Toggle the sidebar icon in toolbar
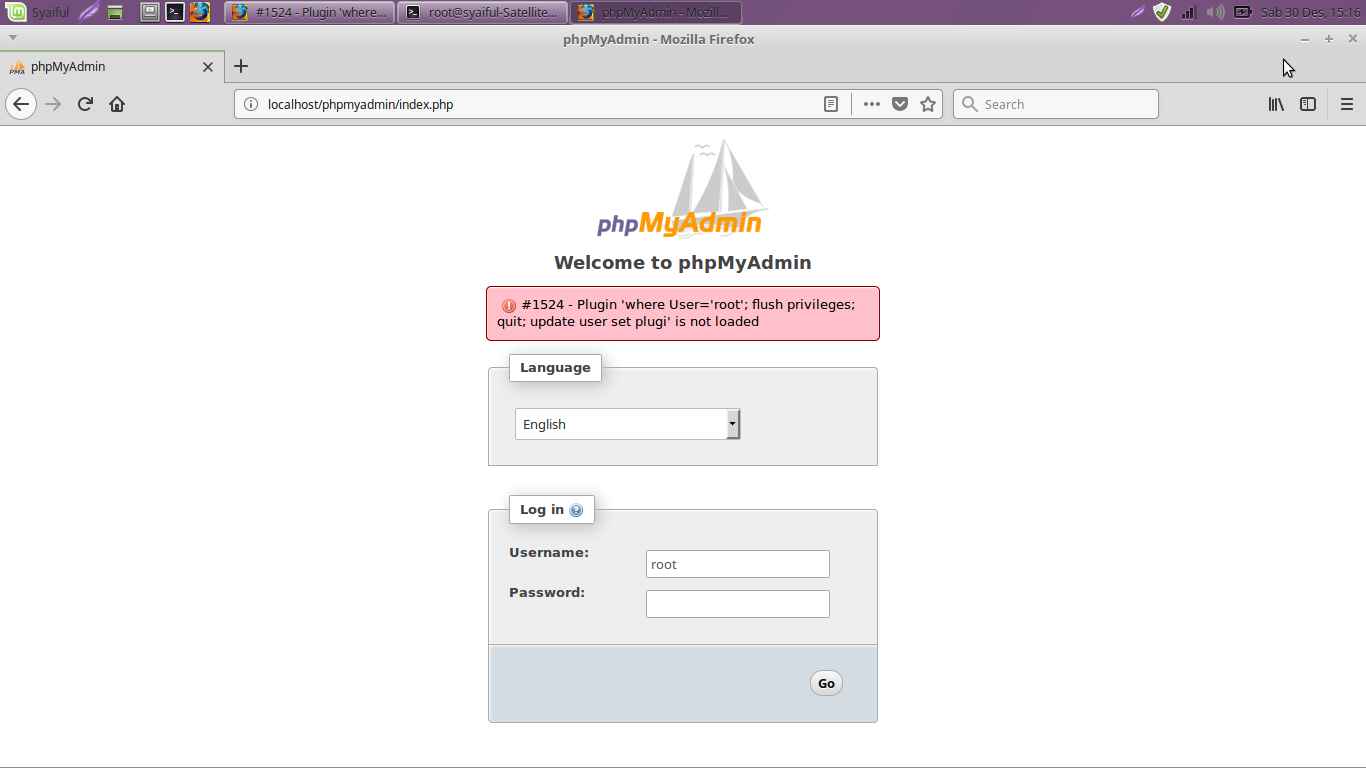1366x768 pixels. (1308, 104)
